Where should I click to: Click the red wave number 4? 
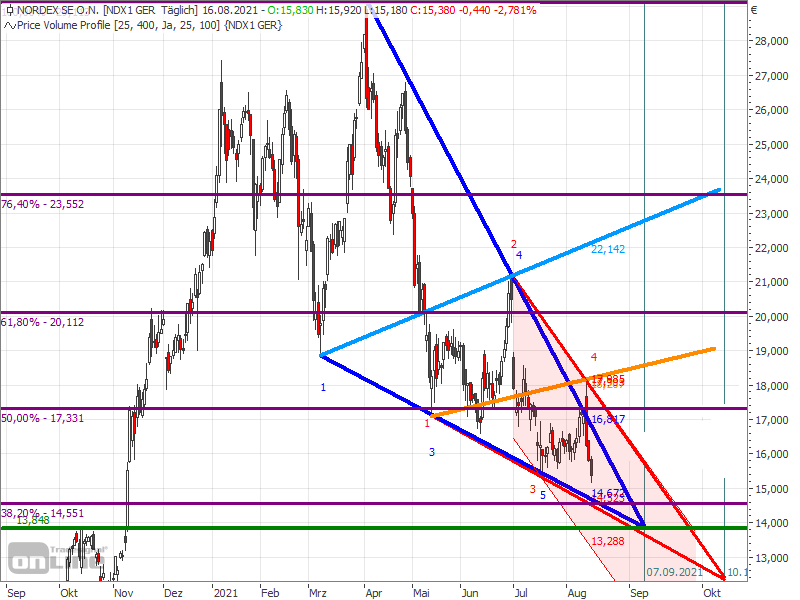pyautogui.click(x=593, y=357)
